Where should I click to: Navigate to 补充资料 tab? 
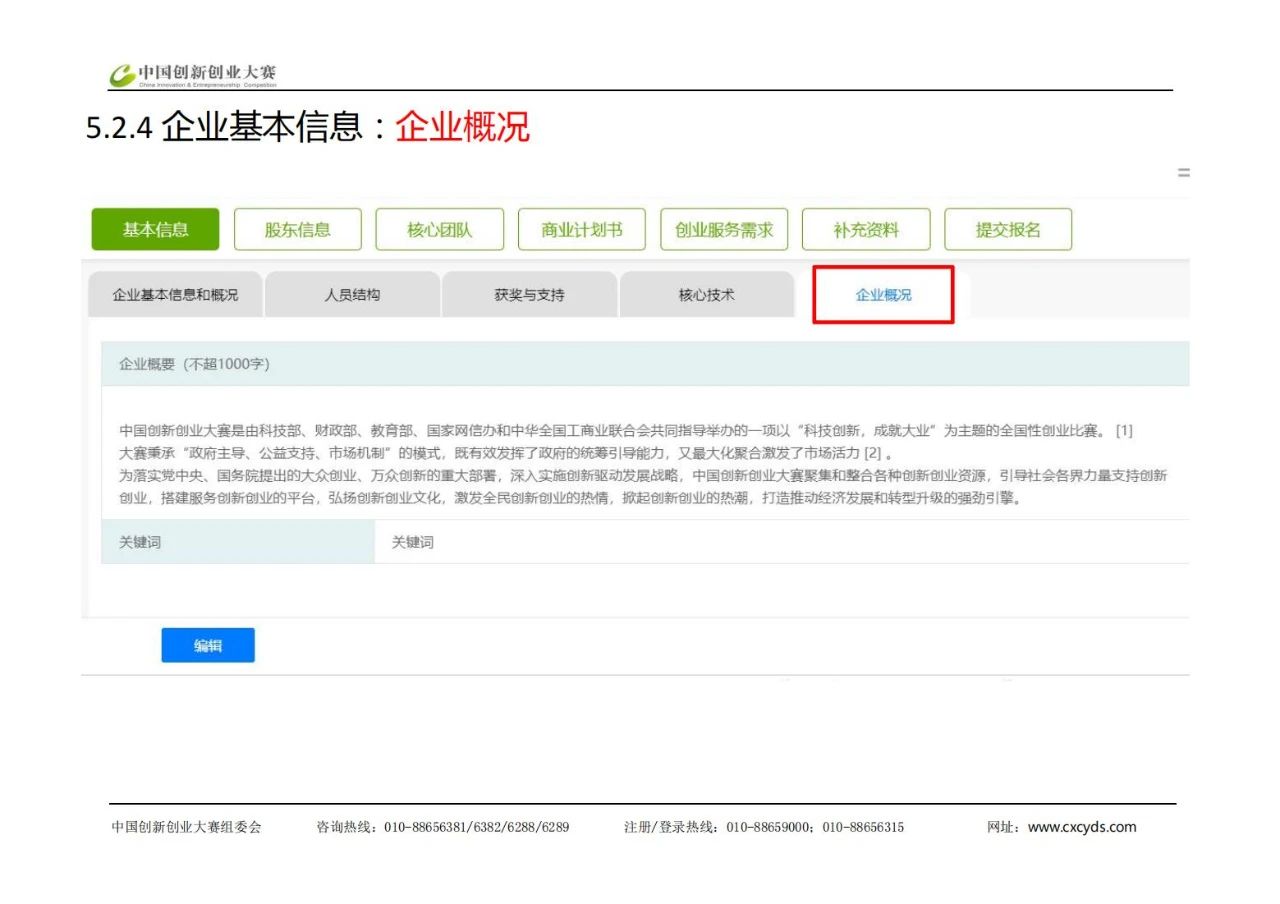point(866,230)
